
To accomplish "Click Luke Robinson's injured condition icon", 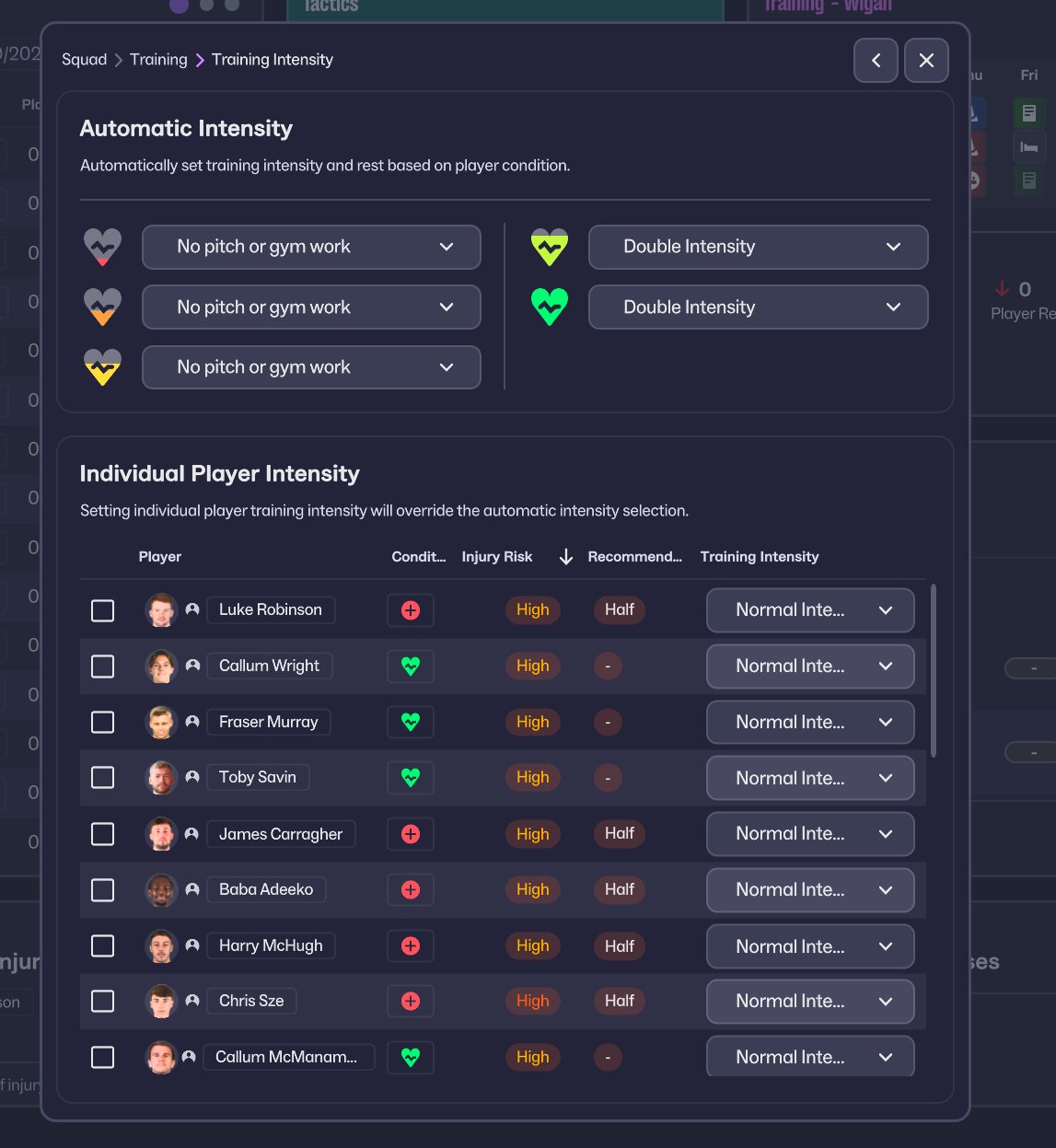I will point(411,610).
